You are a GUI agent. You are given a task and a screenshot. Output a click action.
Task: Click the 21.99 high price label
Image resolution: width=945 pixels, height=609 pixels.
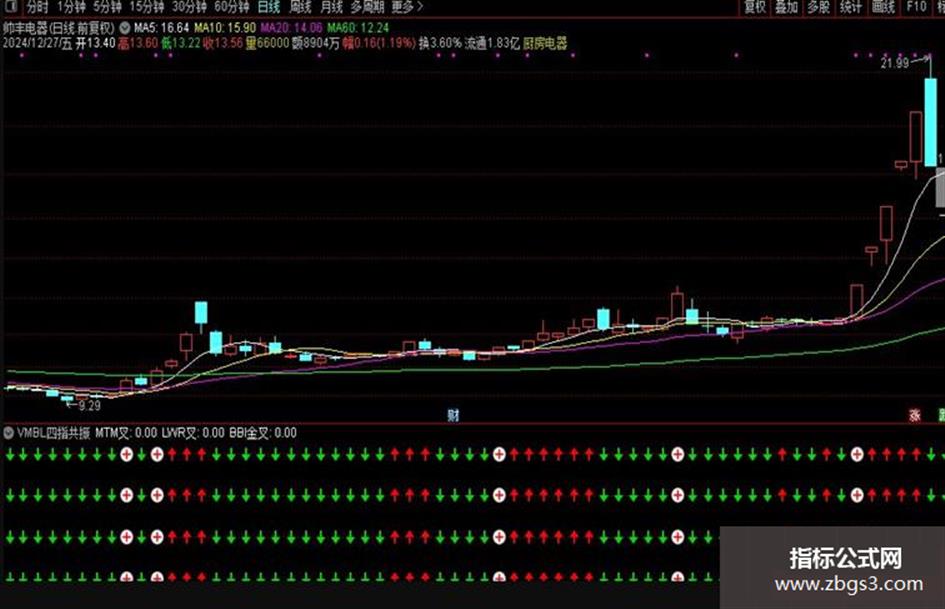point(894,63)
